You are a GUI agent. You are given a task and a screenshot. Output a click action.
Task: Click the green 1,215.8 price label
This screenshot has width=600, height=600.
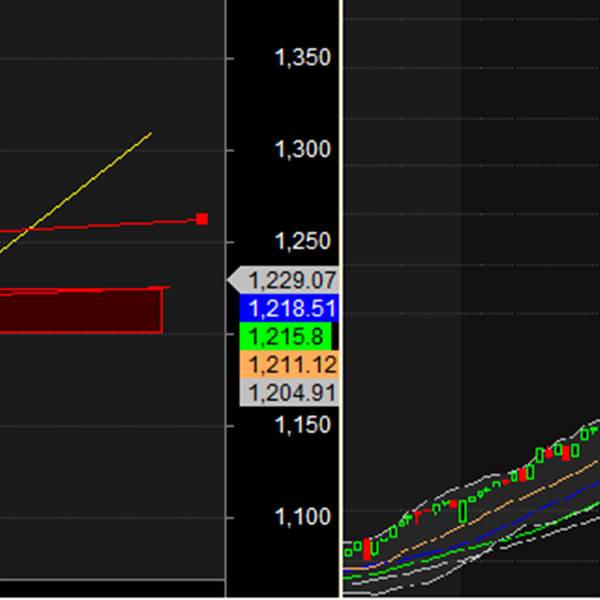point(285,336)
